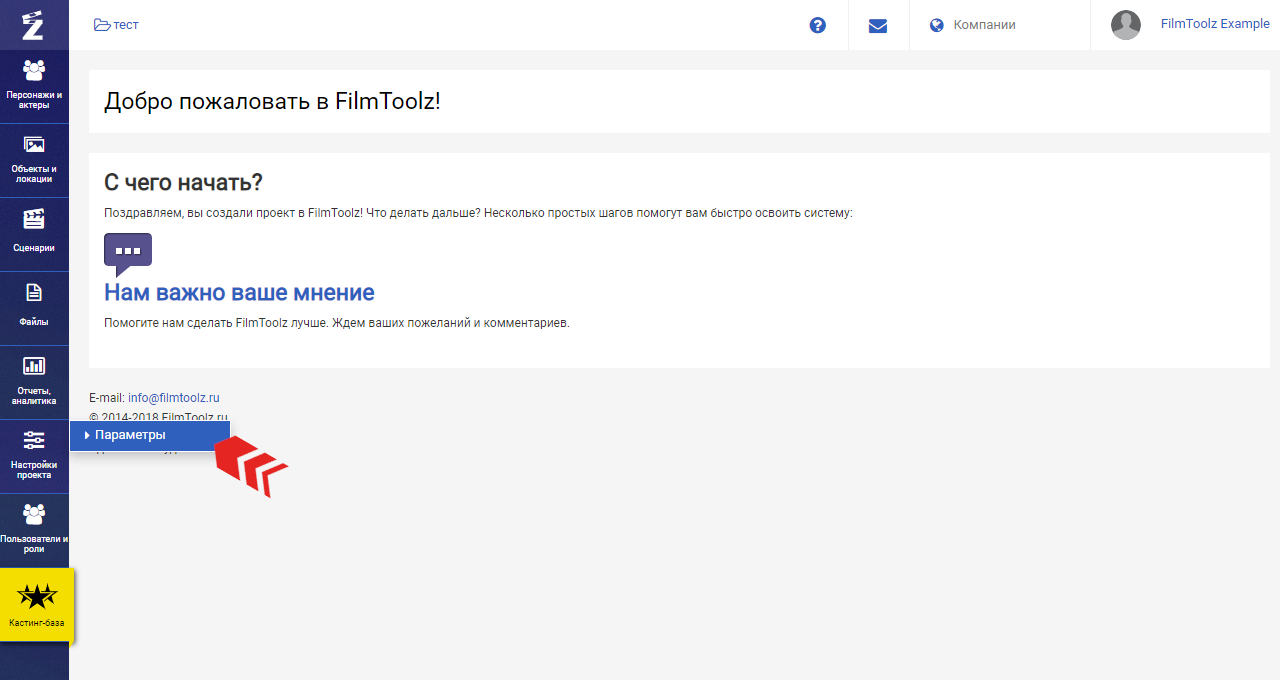The width and height of the screenshot is (1280, 680).
Task: Open the Сценарии sidebar section
Action: click(x=34, y=234)
